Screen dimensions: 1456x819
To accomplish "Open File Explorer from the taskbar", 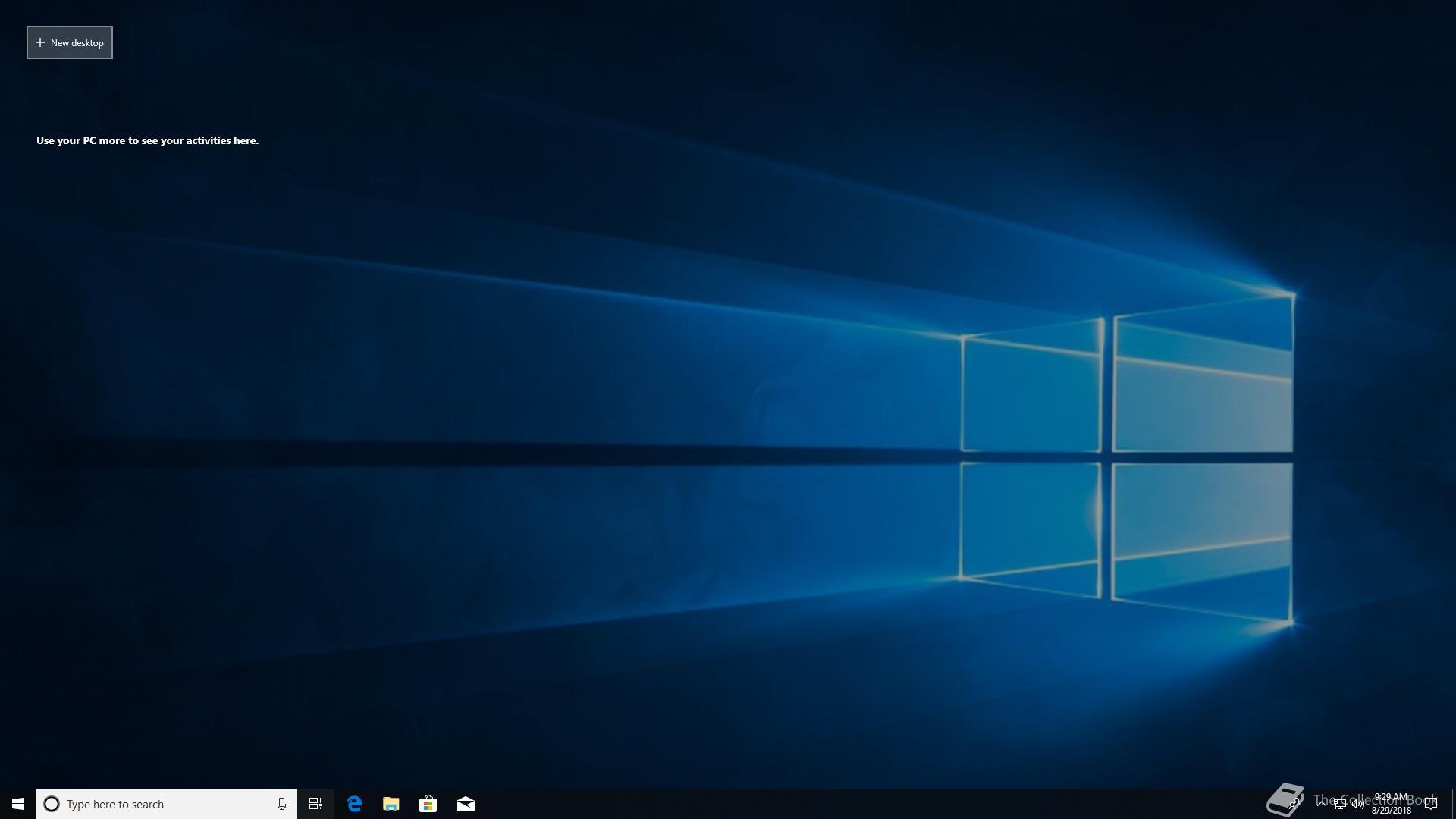I will [391, 804].
